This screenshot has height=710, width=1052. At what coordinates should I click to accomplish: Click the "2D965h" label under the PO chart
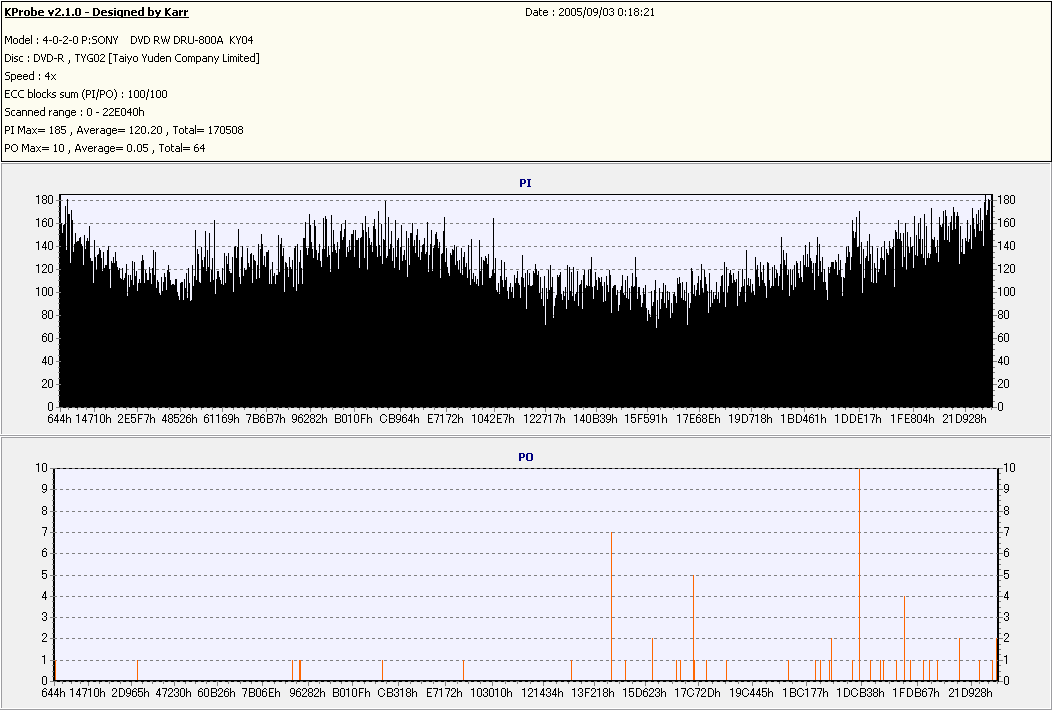pyautogui.click(x=130, y=693)
